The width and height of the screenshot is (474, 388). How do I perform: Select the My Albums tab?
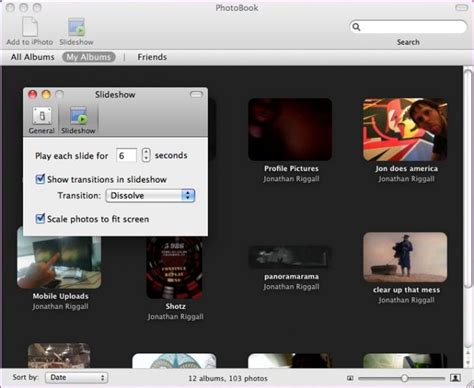(89, 57)
